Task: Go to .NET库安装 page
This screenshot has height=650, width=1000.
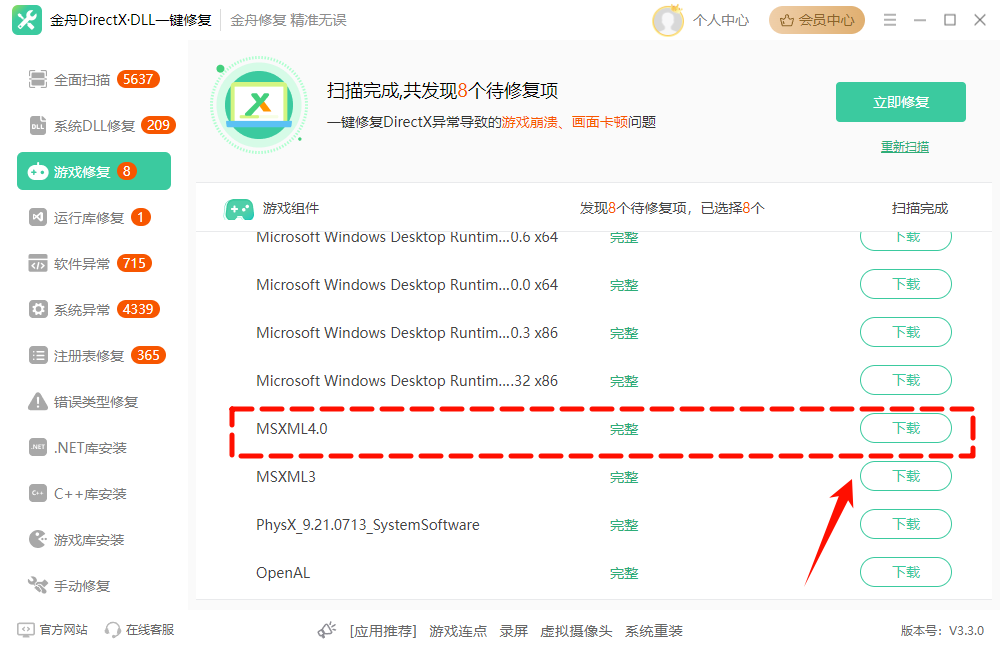Action: 94,447
